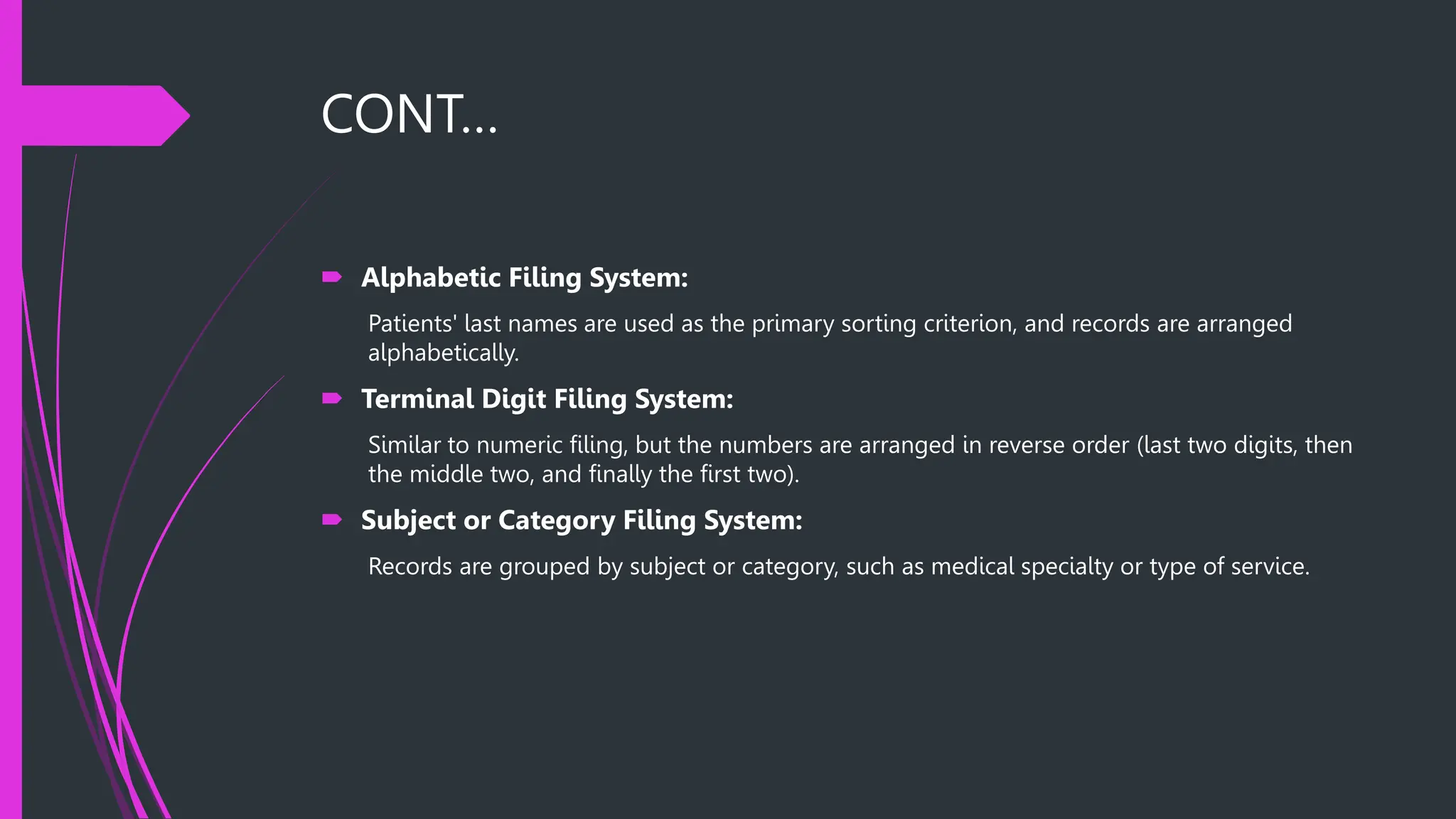1456x819 pixels.
Task: Click the decorative curved magenta lines
Action: pos(100,569)
